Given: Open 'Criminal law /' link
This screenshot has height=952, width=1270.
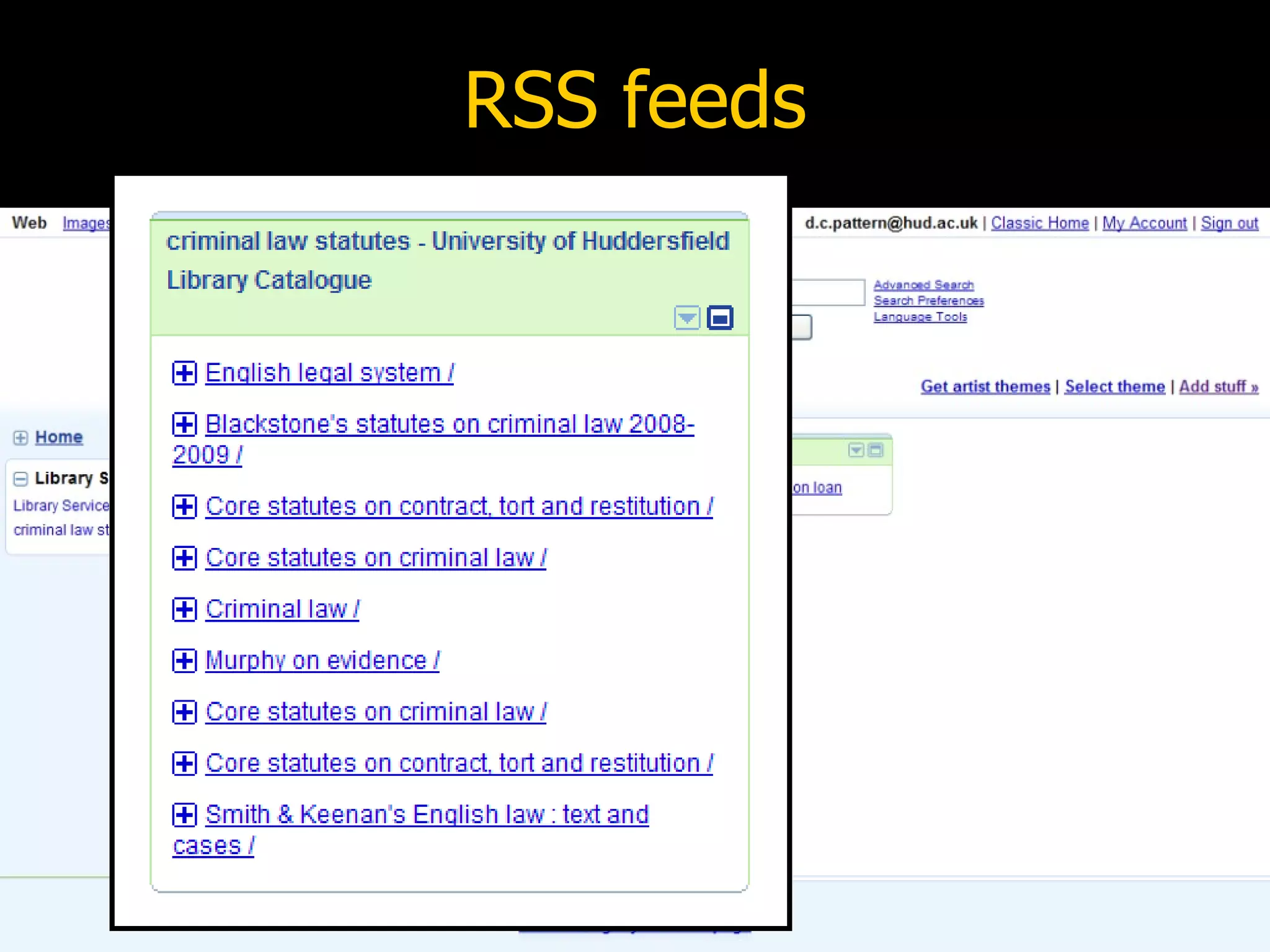Looking at the screenshot, I should [x=282, y=610].
